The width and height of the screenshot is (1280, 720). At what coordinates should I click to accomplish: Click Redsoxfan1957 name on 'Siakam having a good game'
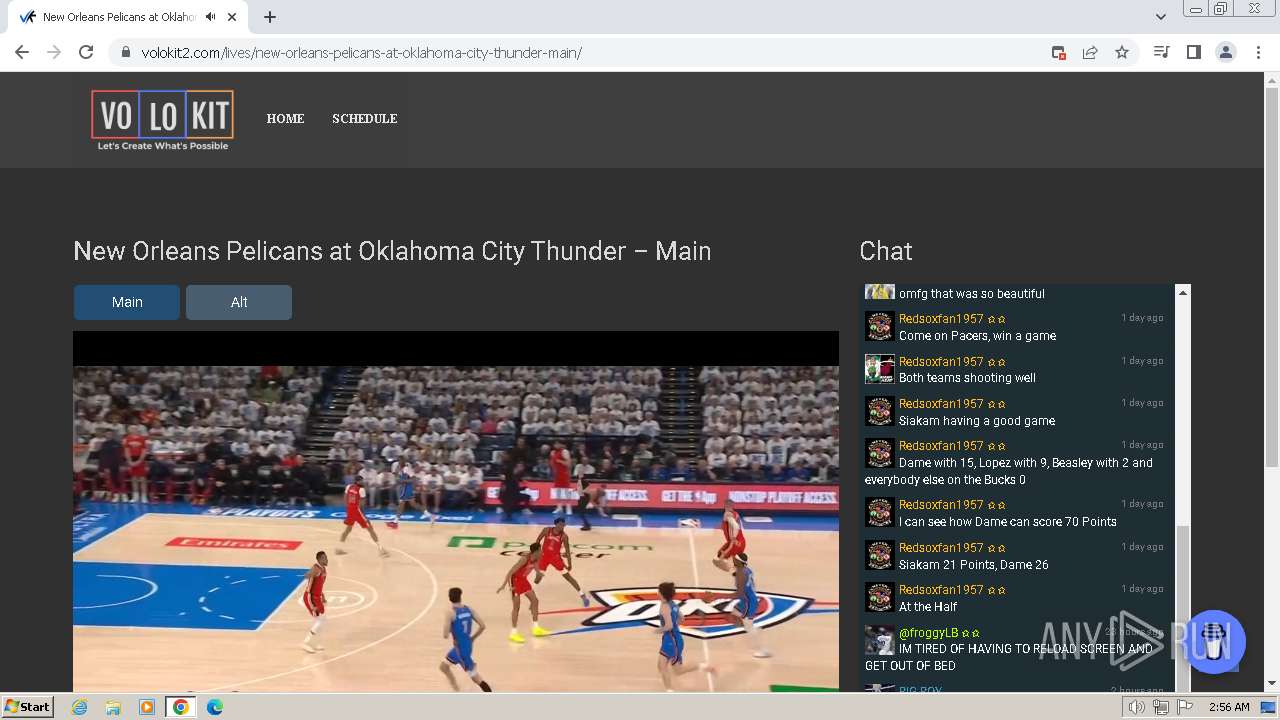coord(941,403)
